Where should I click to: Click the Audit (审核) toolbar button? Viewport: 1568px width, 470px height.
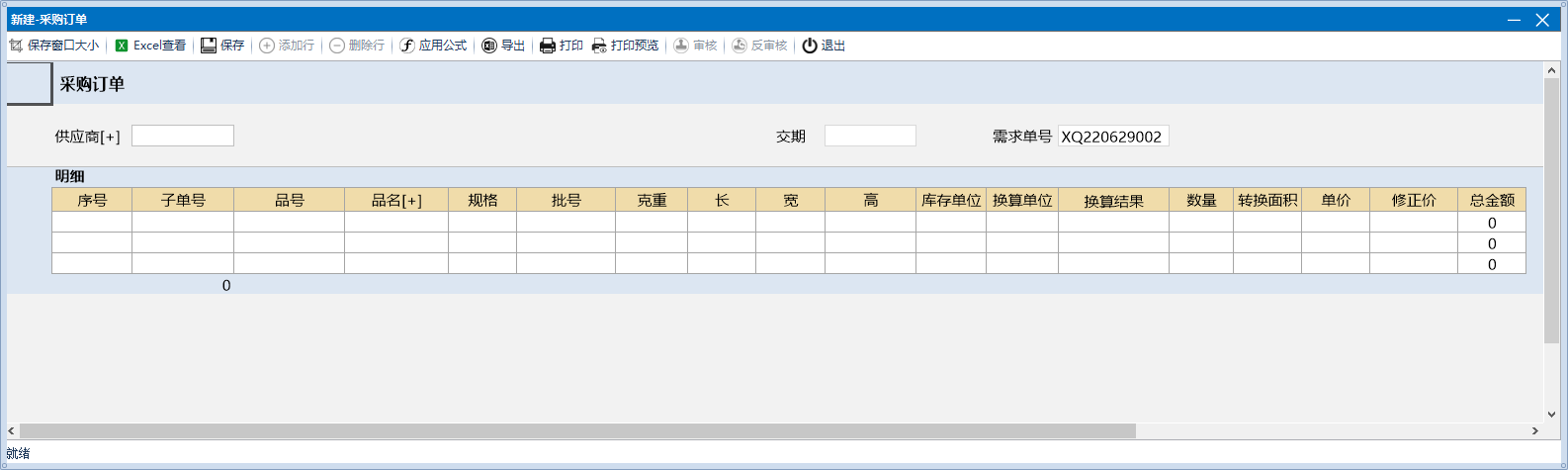[x=695, y=46]
